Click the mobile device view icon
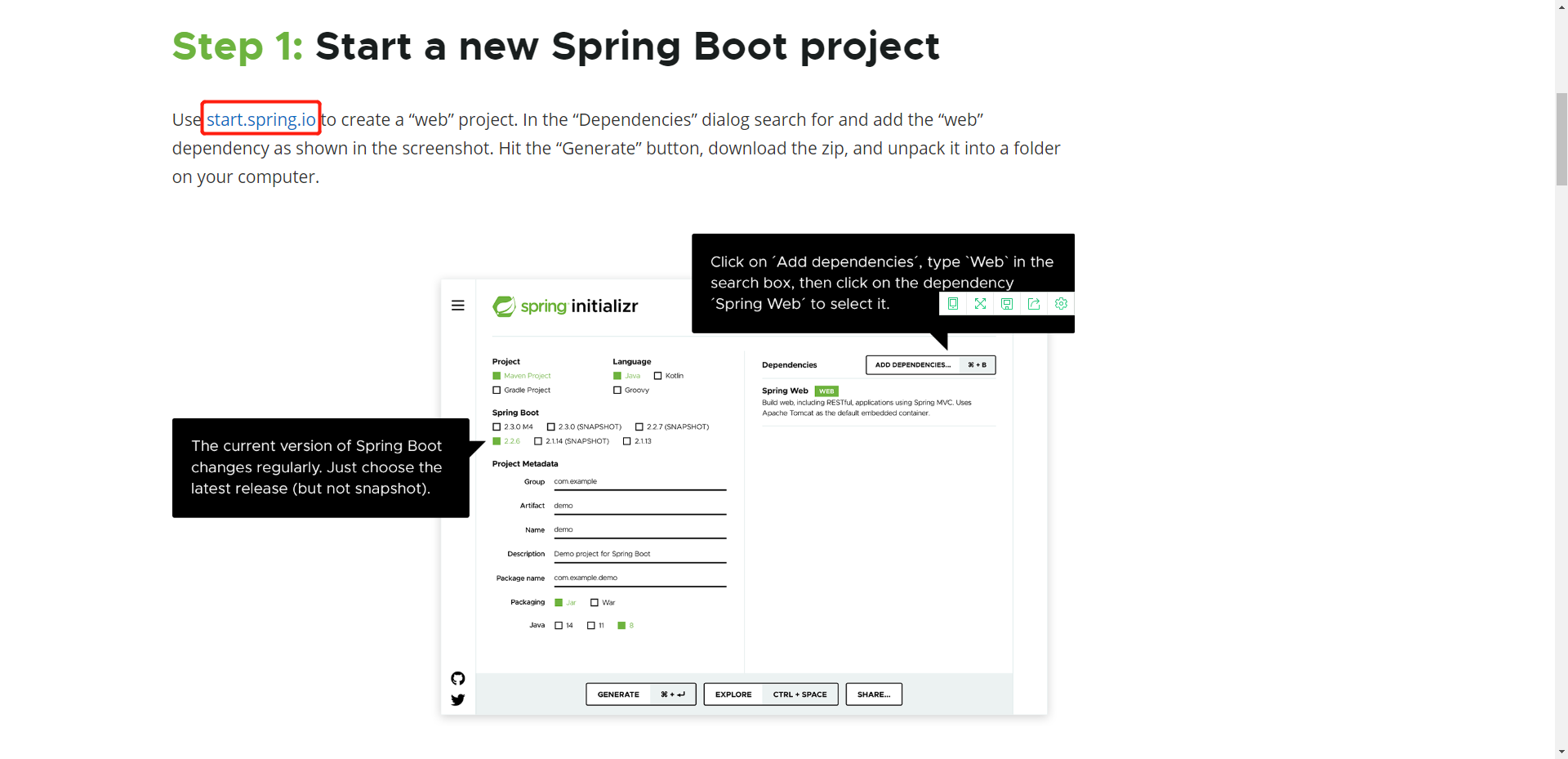The height and width of the screenshot is (759, 1568). (x=953, y=304)
